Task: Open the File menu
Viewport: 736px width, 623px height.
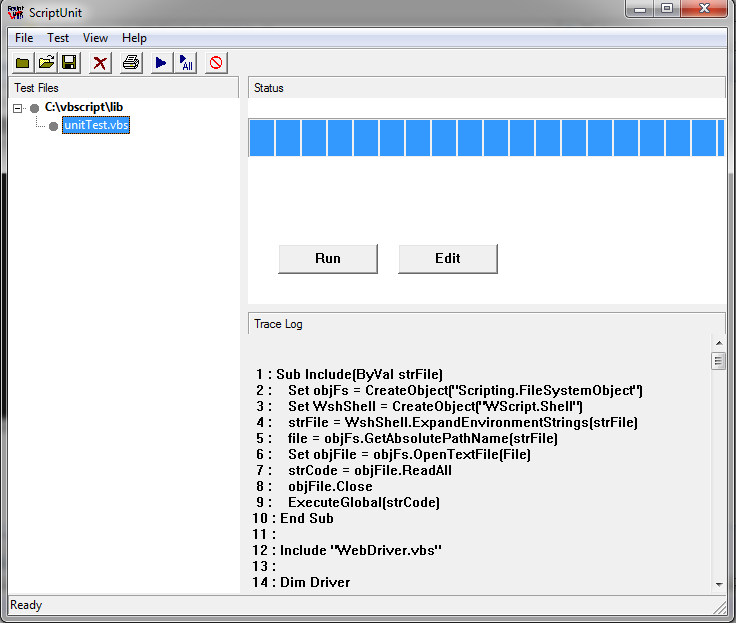Action: (24, 38)
